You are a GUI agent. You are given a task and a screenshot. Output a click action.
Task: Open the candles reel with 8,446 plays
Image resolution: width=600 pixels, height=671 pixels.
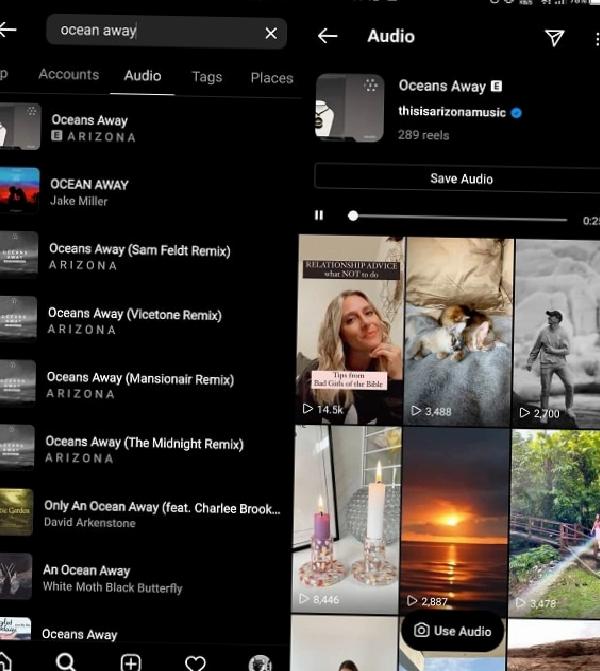tap(346, 519)
